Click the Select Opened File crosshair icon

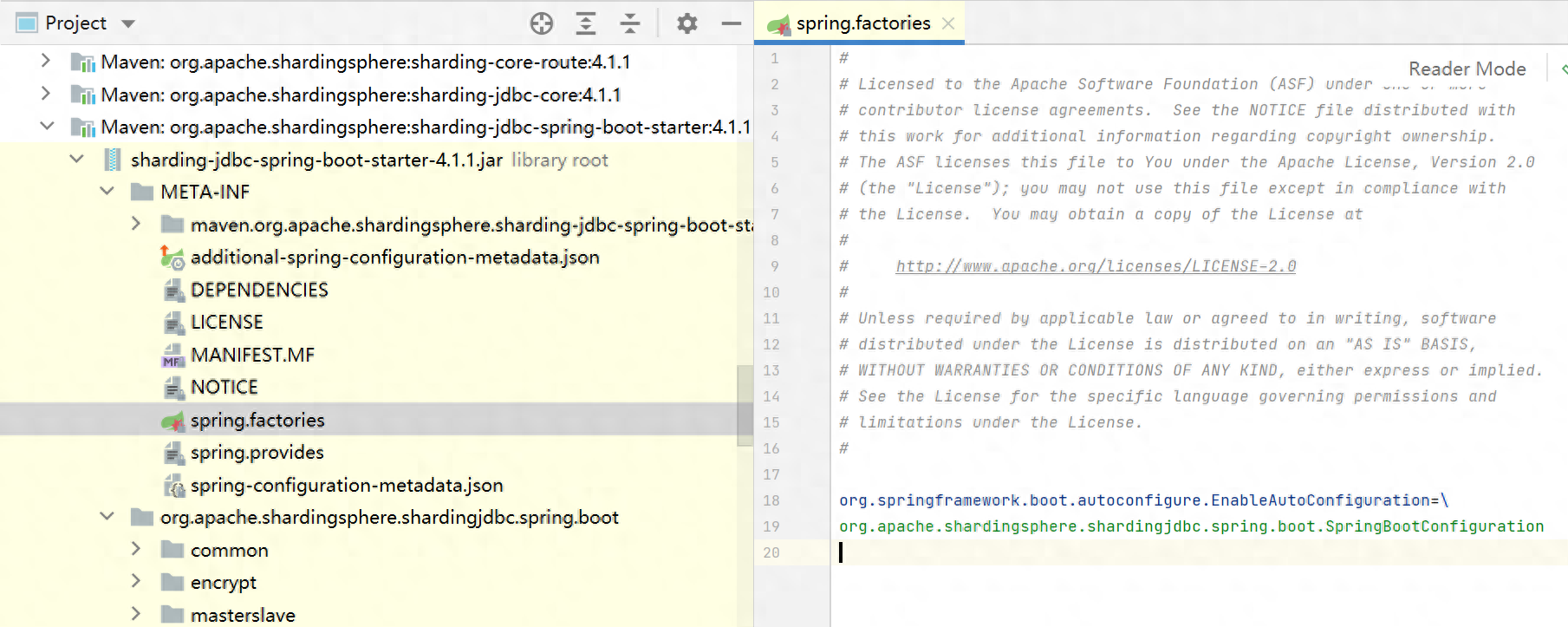click(x=542, y=23)
